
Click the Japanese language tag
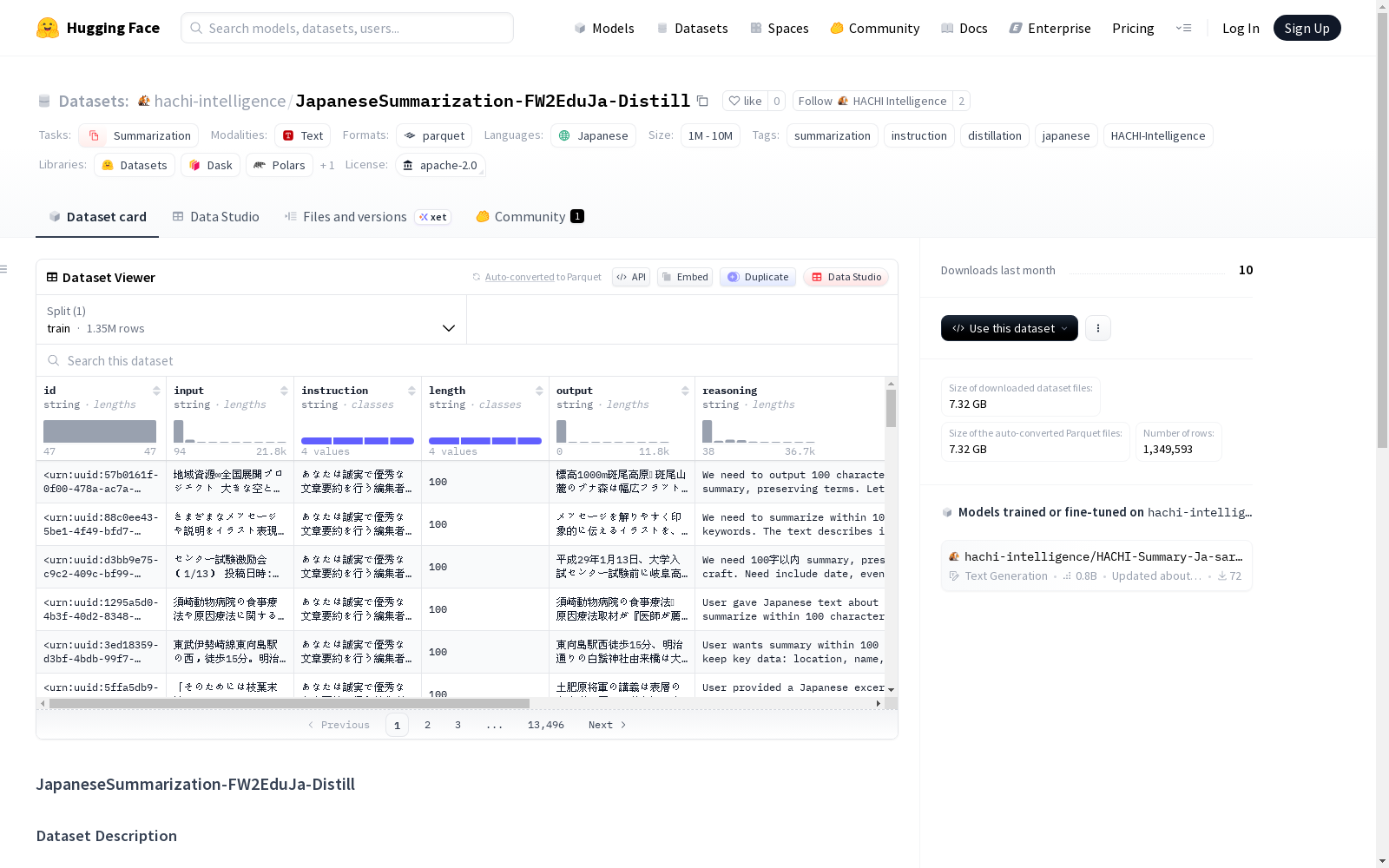pyautogui.click(x=593, y=135)
